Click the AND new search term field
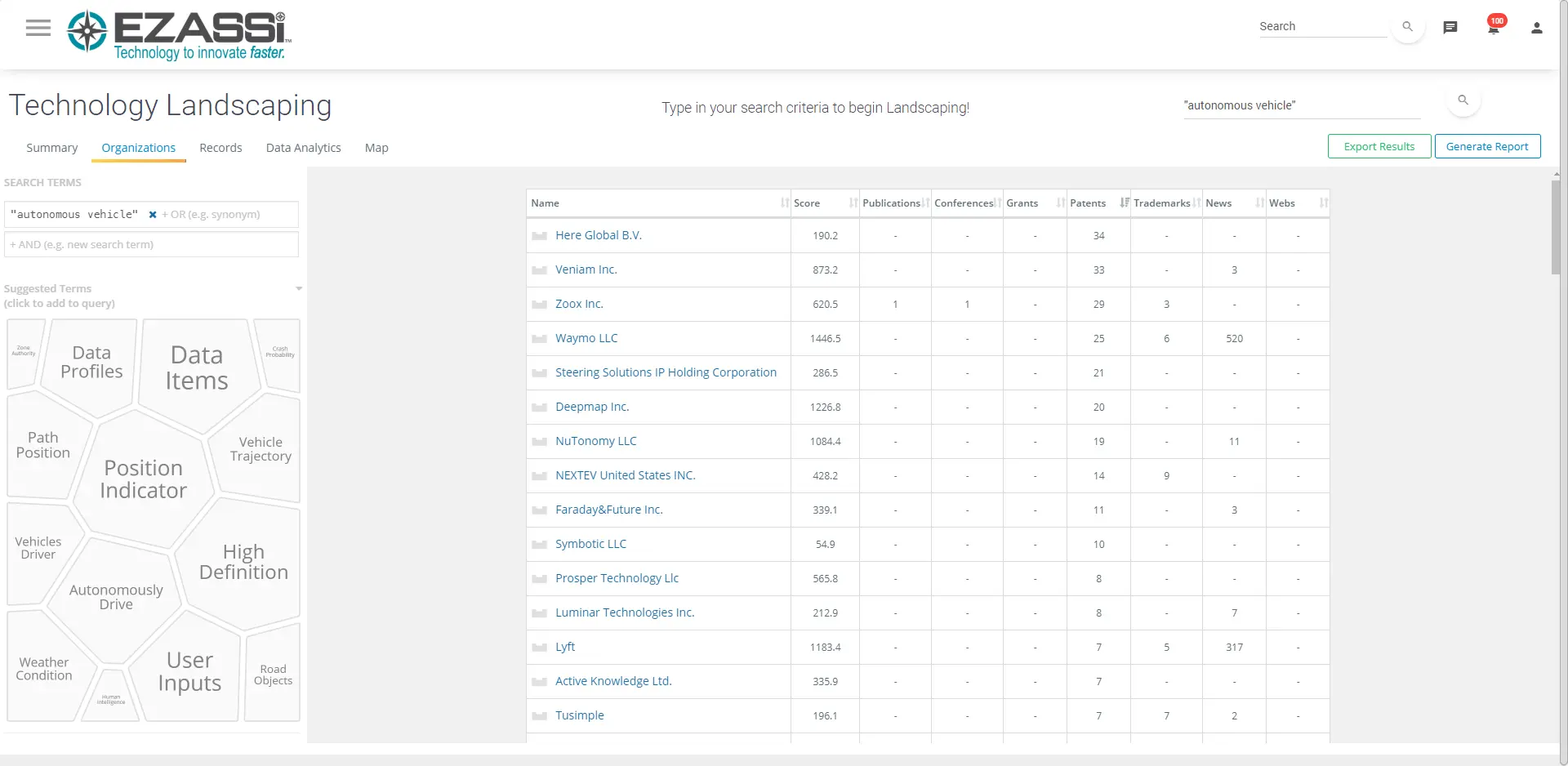The width and height of the screenshot is (1568, 766). (x=151, y=244)
